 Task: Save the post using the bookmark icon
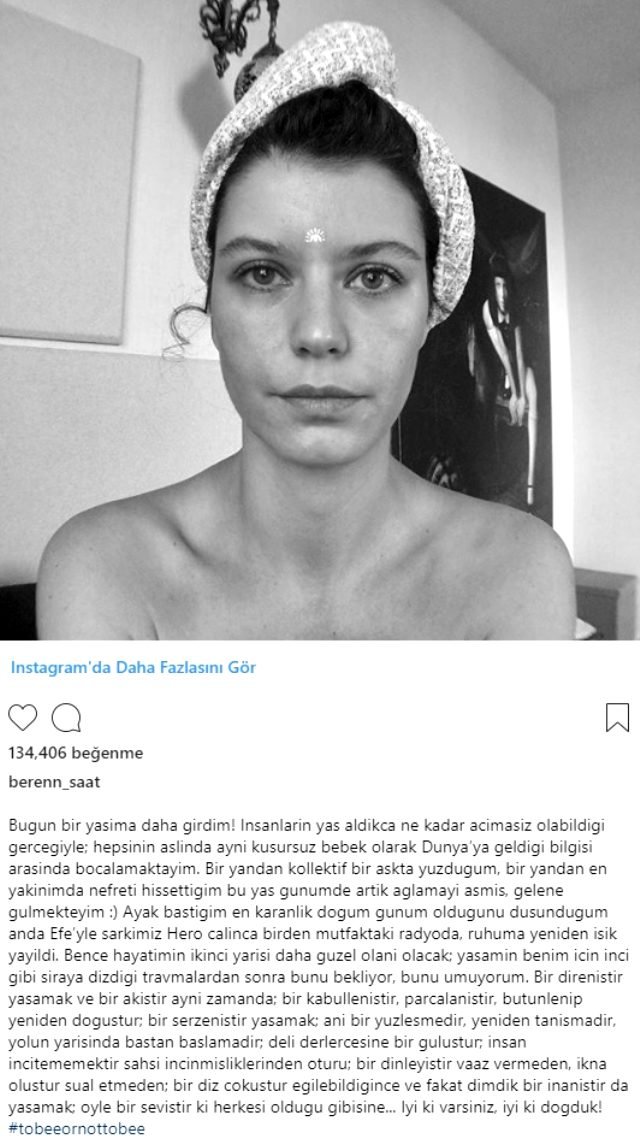point(617,717)
